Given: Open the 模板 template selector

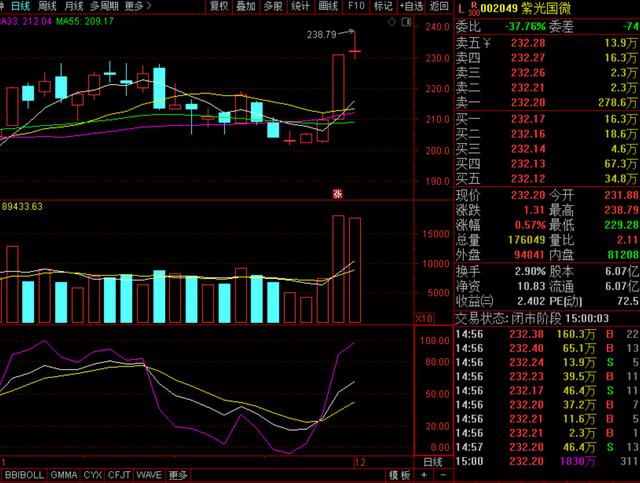Looking at the screenshot, I should [x=399, y=475].
